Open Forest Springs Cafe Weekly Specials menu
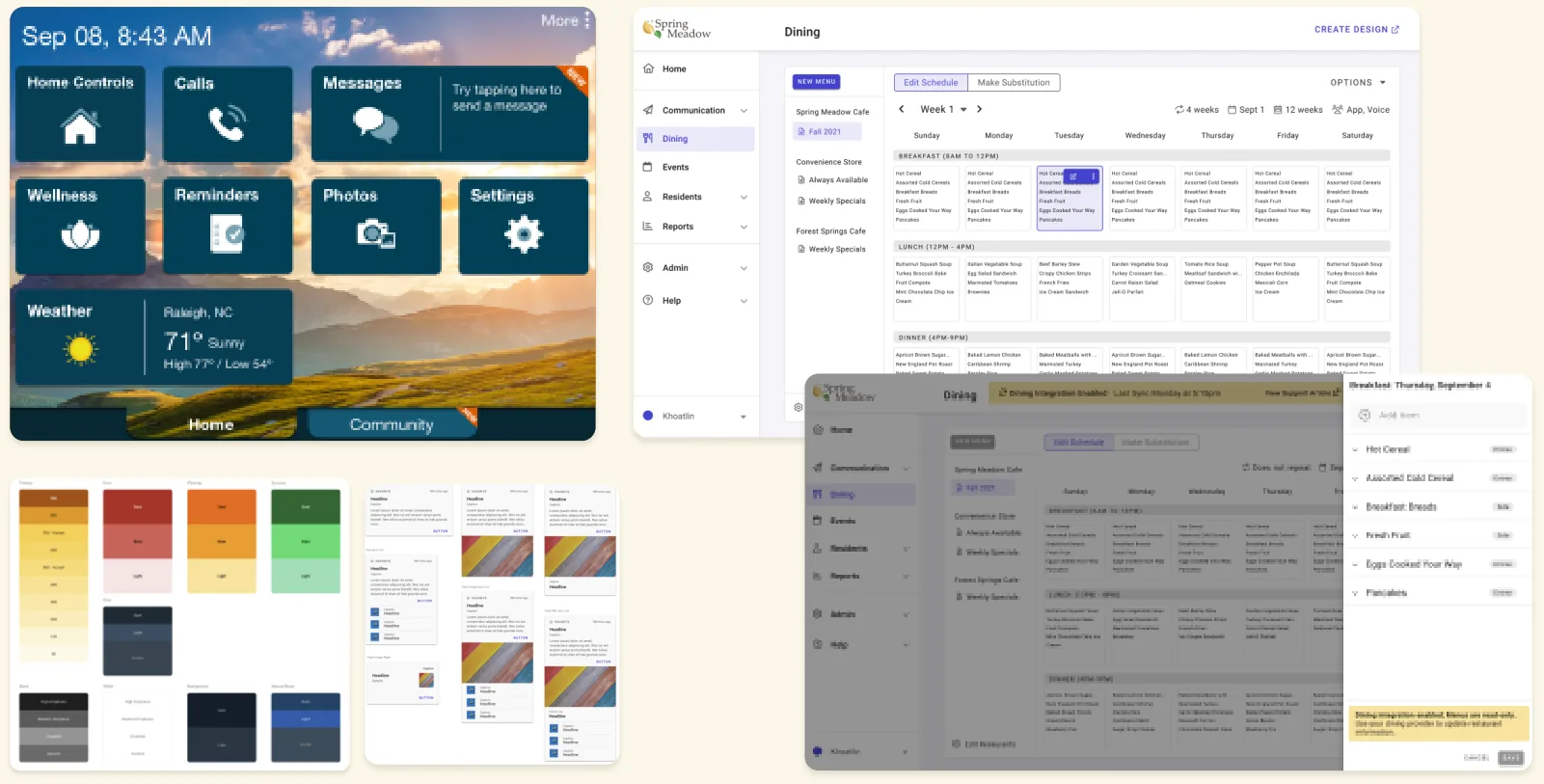The height and width of the screenshot is (784, 1544). click(x=831, y=249)
